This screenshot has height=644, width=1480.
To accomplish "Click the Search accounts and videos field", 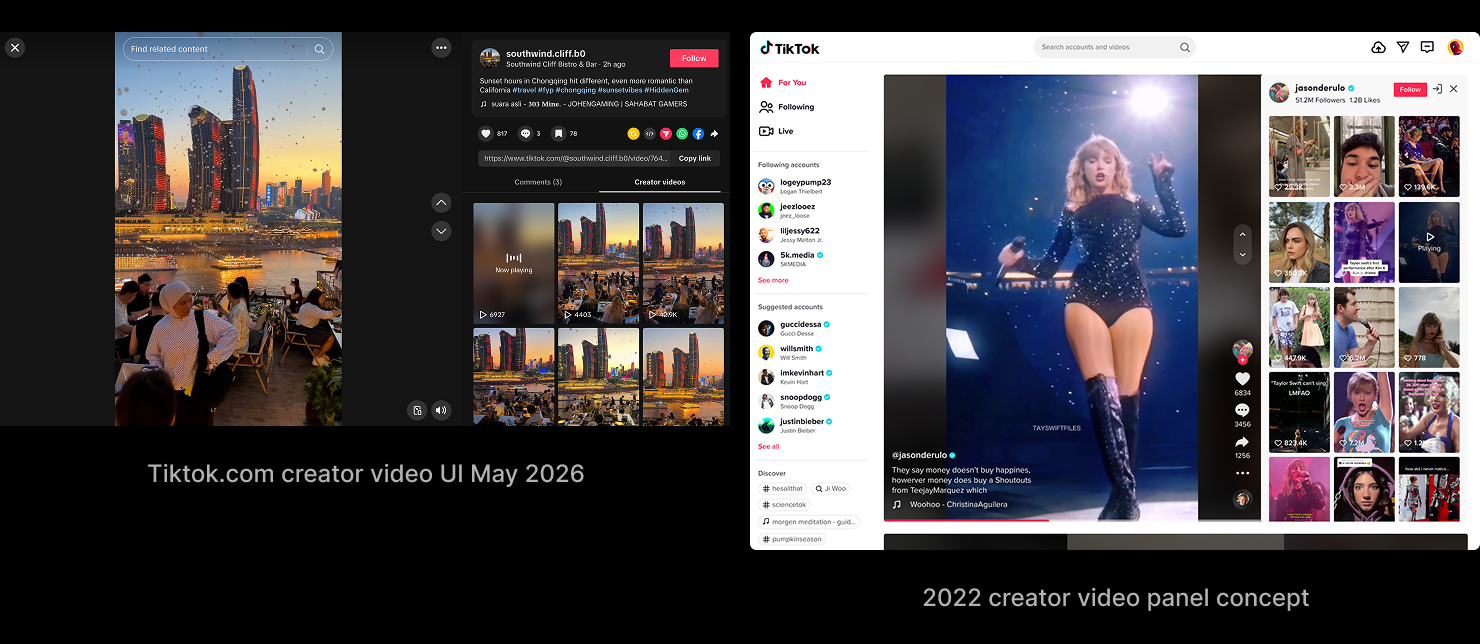I will [1114, 47].
